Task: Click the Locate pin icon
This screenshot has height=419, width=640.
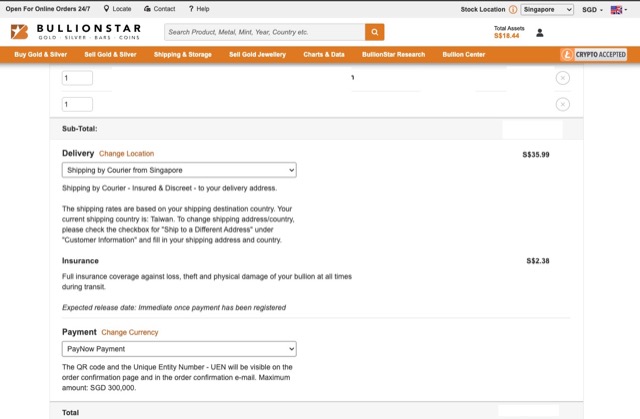Action: click(106, 9)
